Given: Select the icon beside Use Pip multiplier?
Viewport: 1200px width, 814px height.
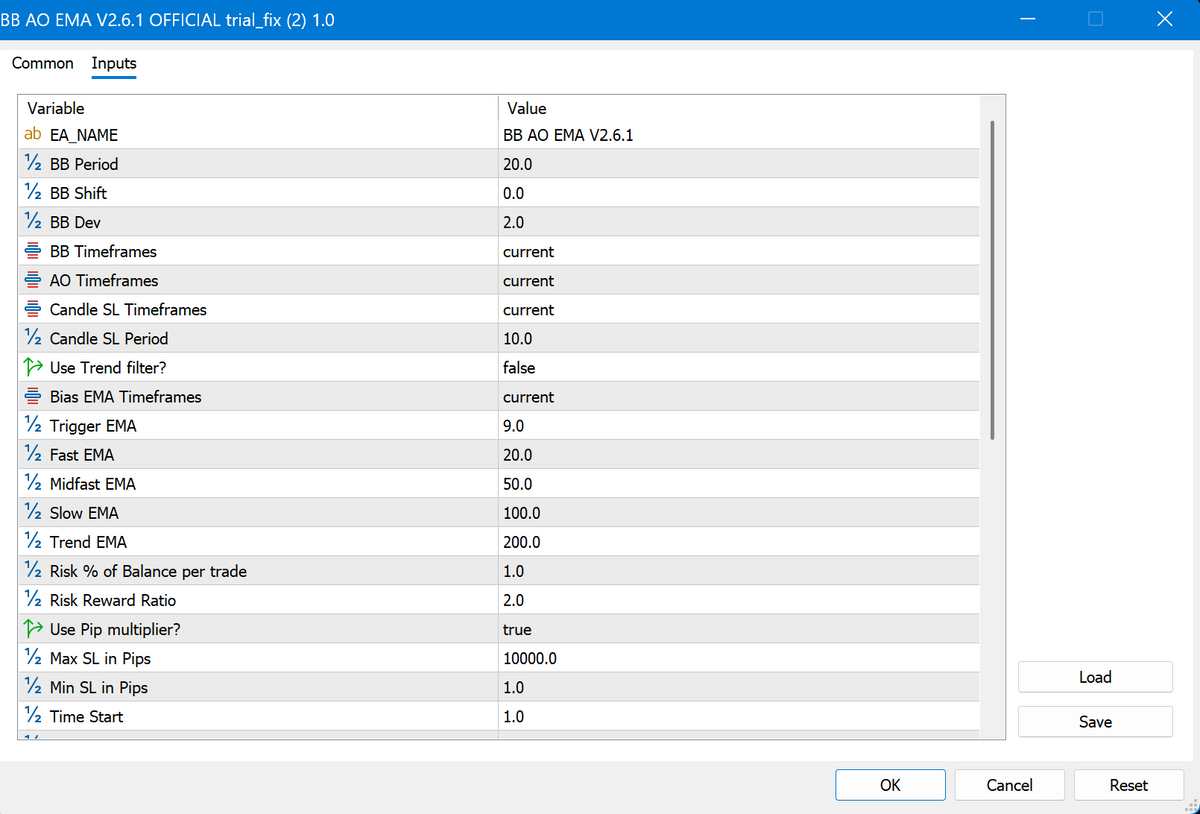Looking at the screenshot, I should (x=32, y=630).
